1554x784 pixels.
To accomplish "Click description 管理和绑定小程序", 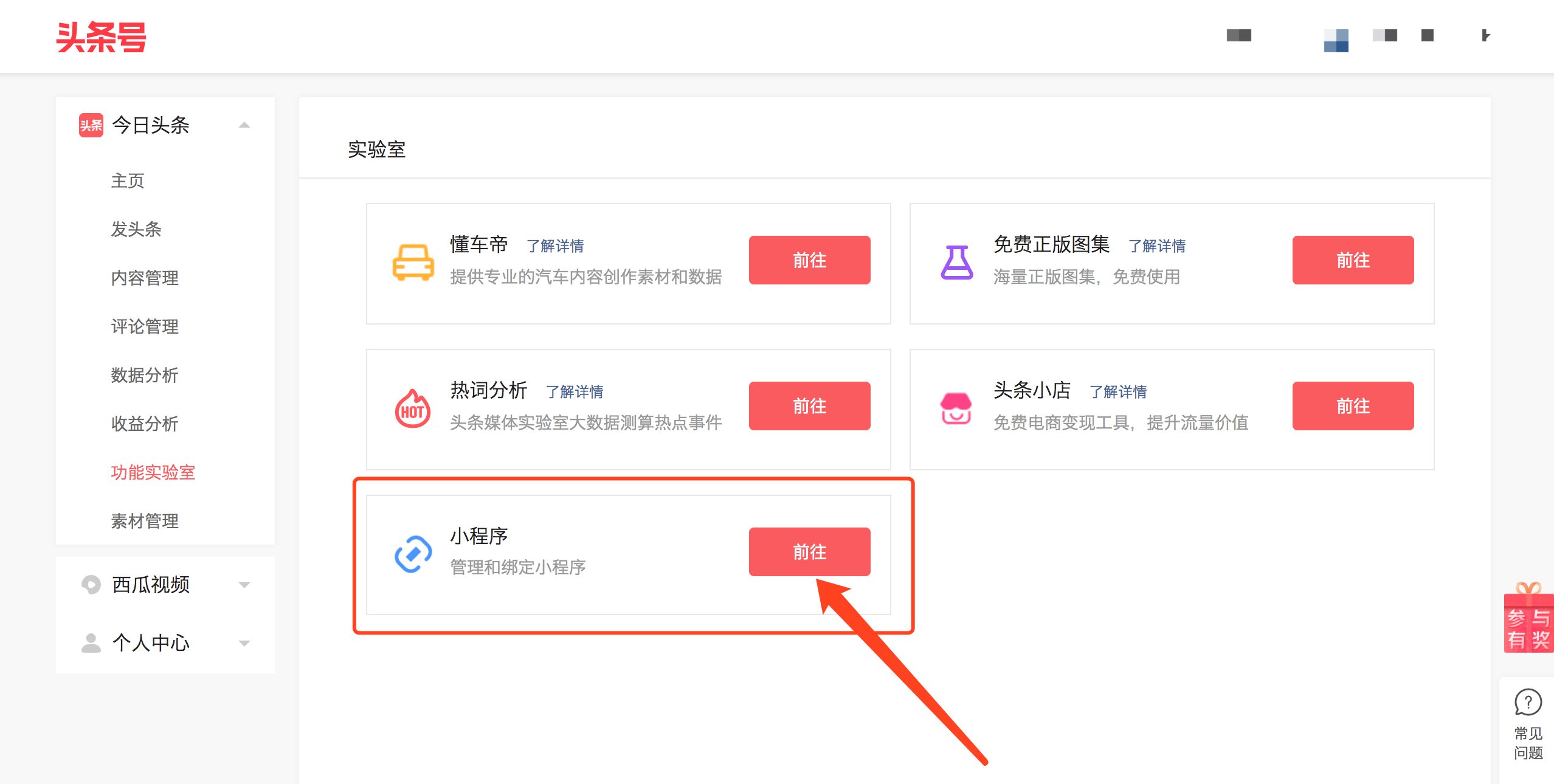I will tap(518, 567).
